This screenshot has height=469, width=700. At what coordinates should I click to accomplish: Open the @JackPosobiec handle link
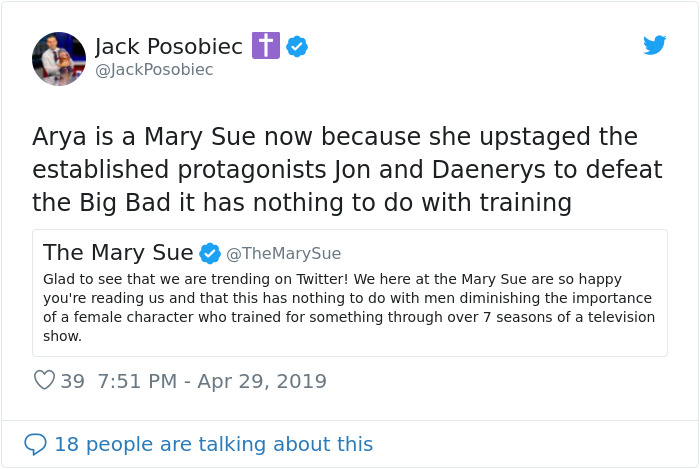(x=154, y=70)
